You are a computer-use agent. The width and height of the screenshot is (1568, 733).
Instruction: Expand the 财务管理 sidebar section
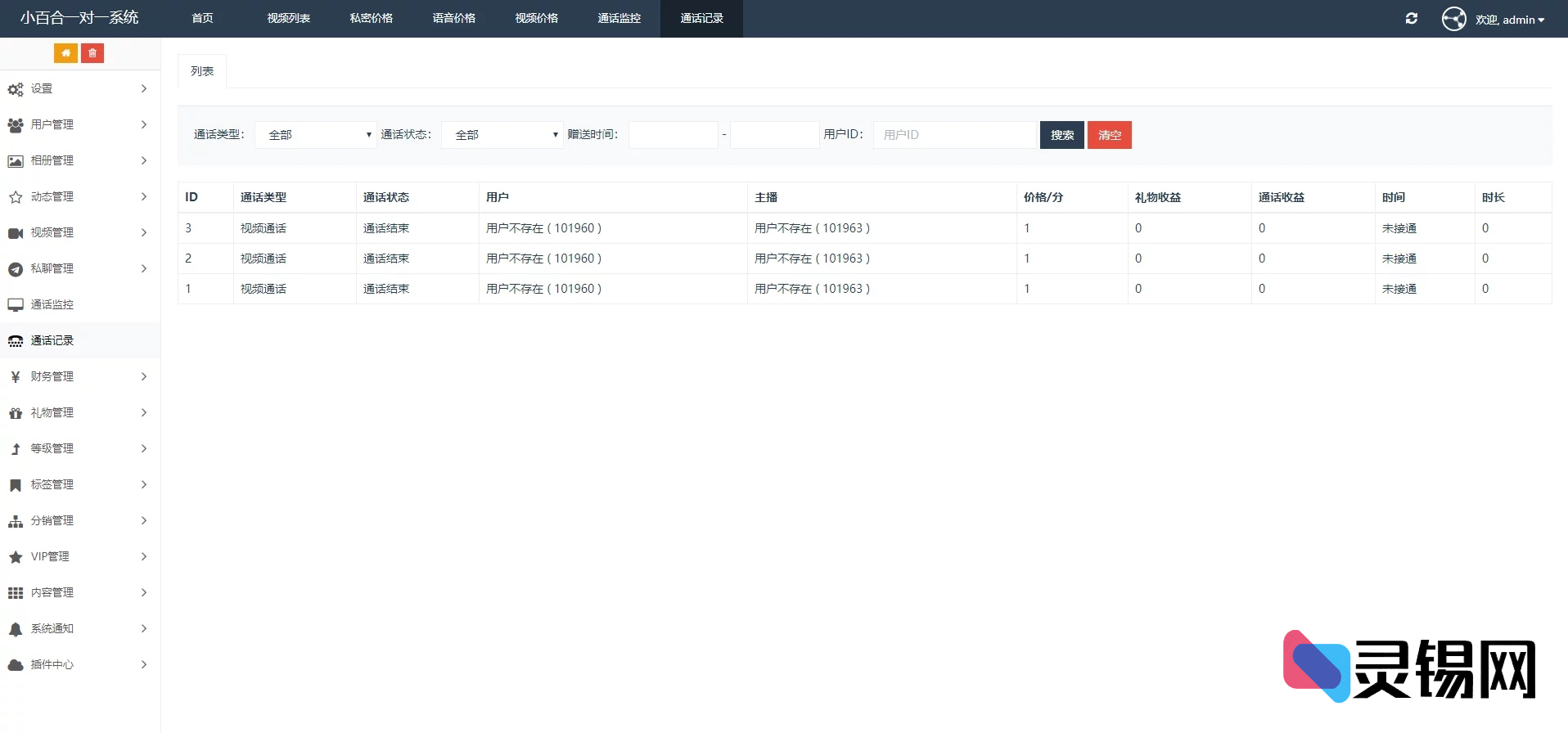pyautogui.click(x=79, y=376)
